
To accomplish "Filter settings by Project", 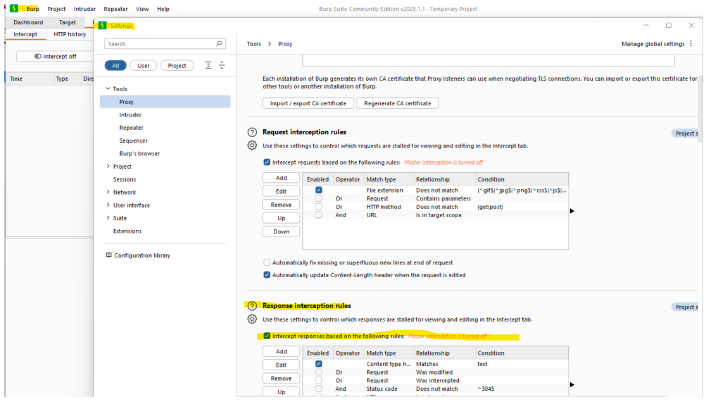I will coord(177,65).
